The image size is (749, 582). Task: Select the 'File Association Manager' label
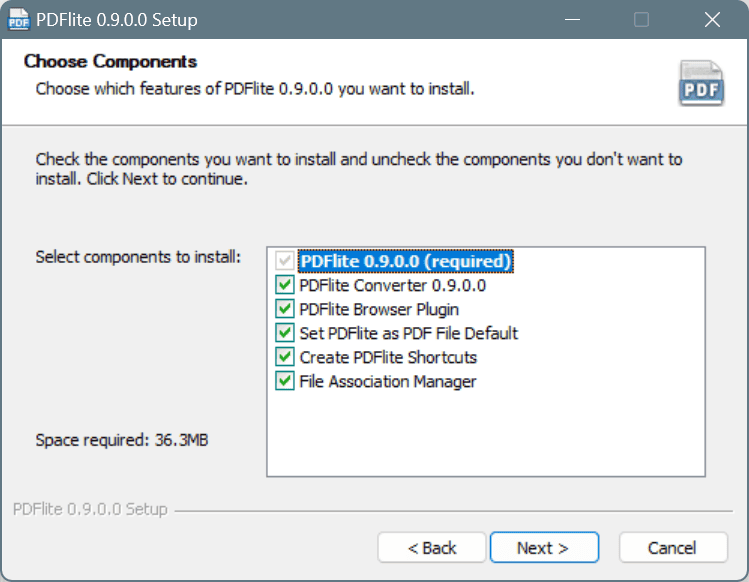point(387,382)
